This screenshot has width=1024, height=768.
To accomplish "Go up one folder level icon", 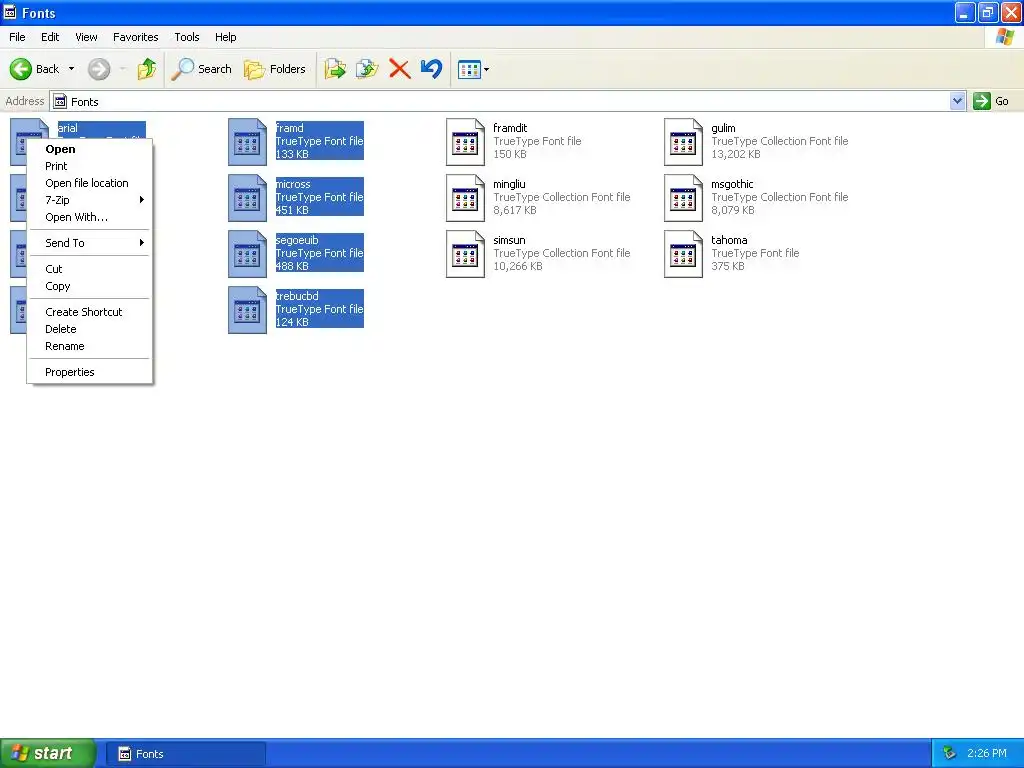I will click(147, 69).
